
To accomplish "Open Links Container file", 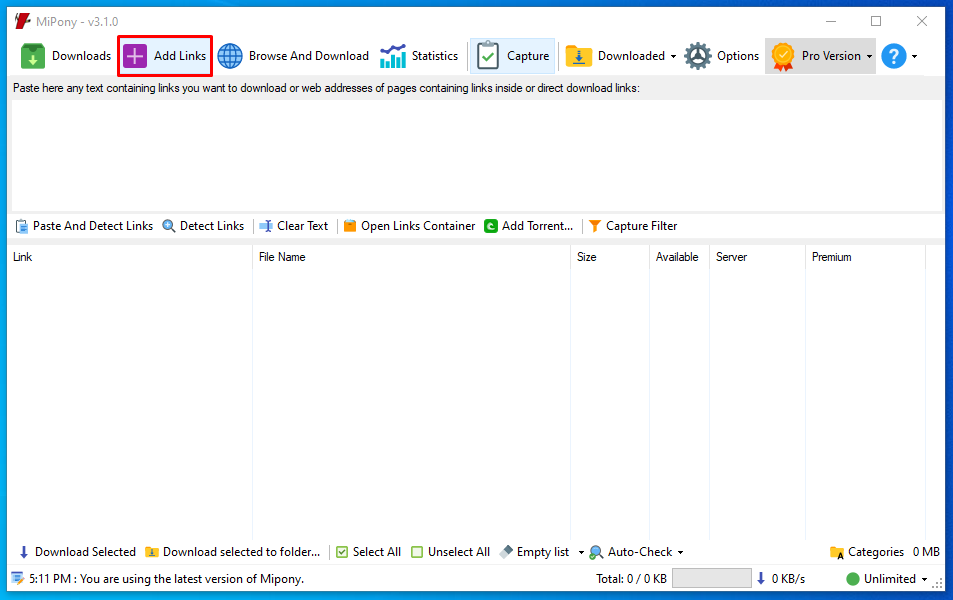I will click(x=409, y=226).
